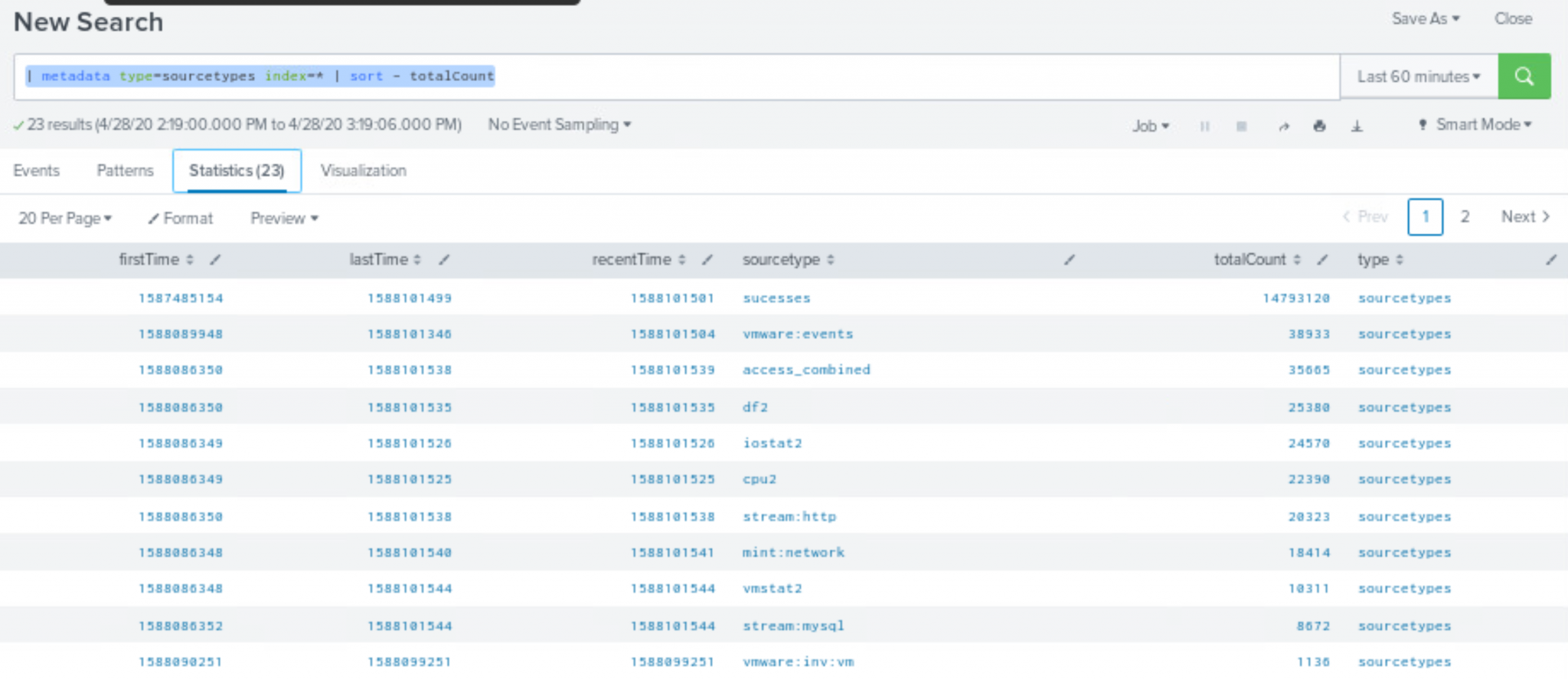Click the stream:http sourcetype cell

pos(789,517)
